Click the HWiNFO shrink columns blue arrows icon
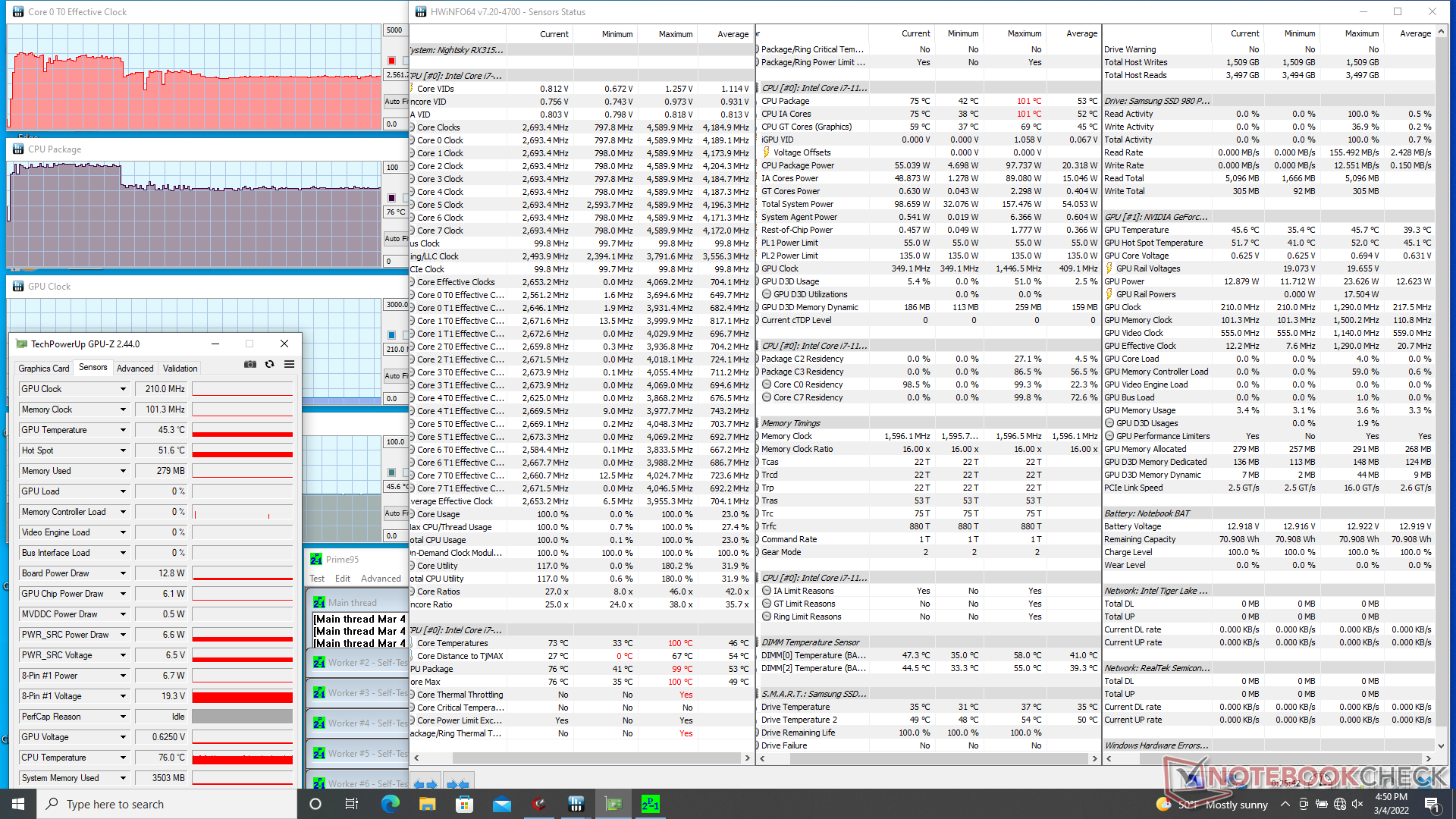This screenshot has height=819, width=1456. click(x=458, y=784)
